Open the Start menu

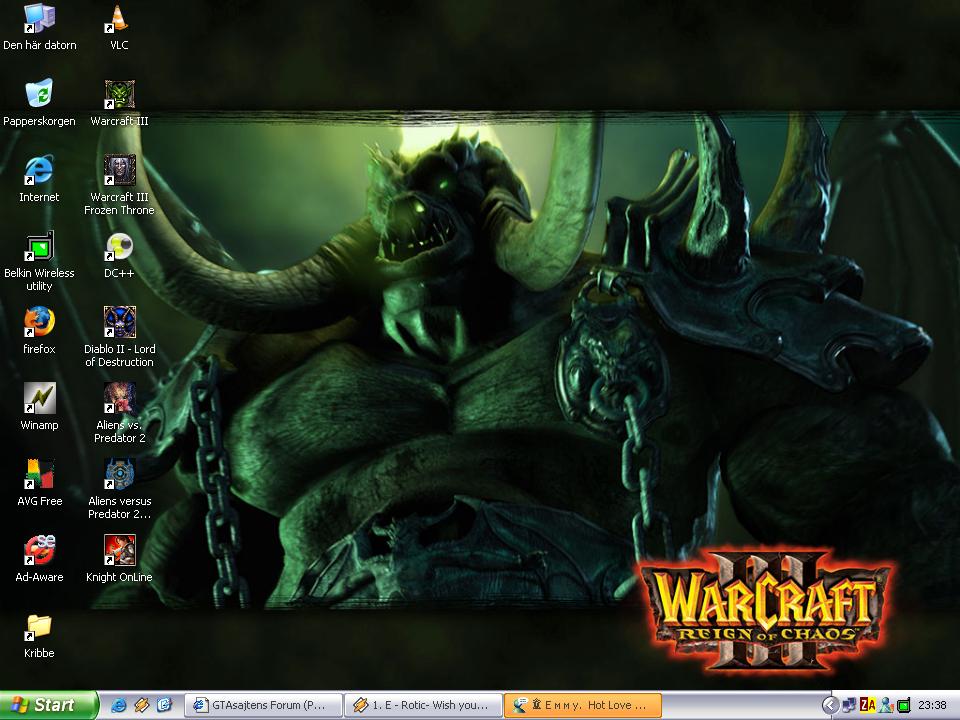(x=48, y=705)
